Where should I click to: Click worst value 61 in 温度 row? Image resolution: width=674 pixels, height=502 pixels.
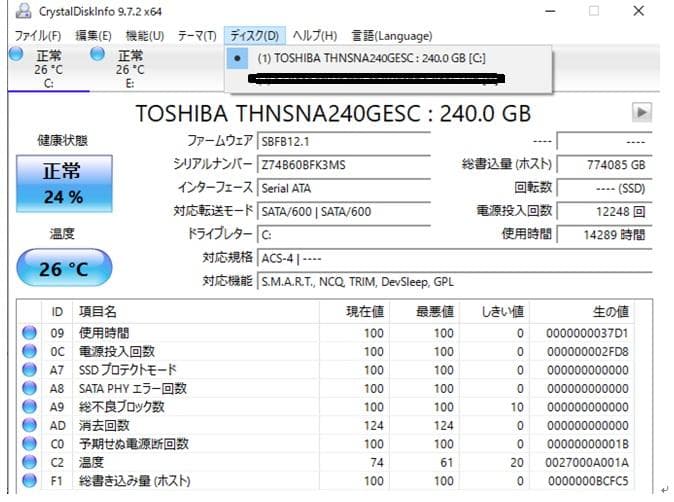tap(447, 462)
